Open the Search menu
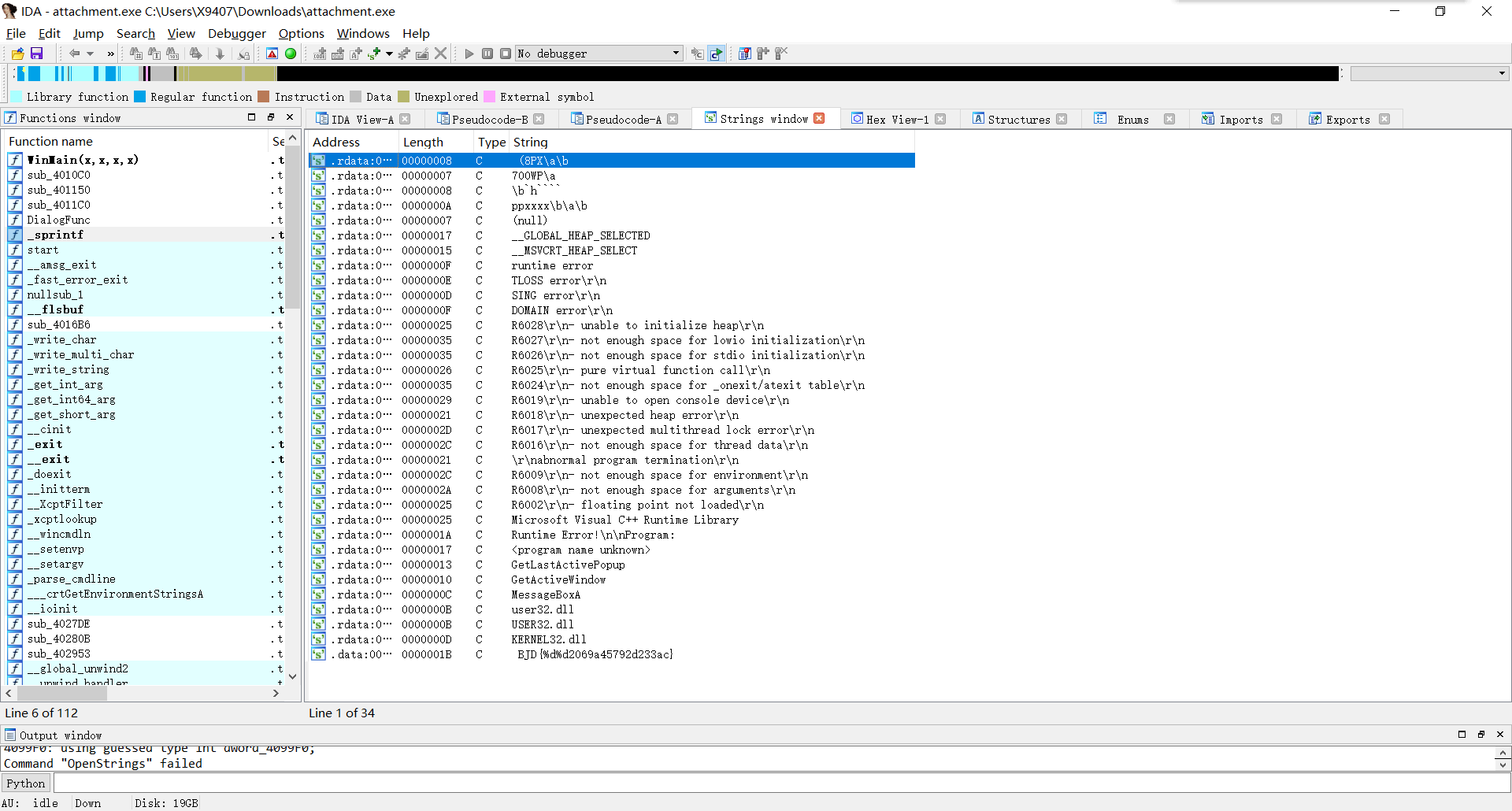Image resolution: width=1512 pixels, height=811 pixels. 135,33
